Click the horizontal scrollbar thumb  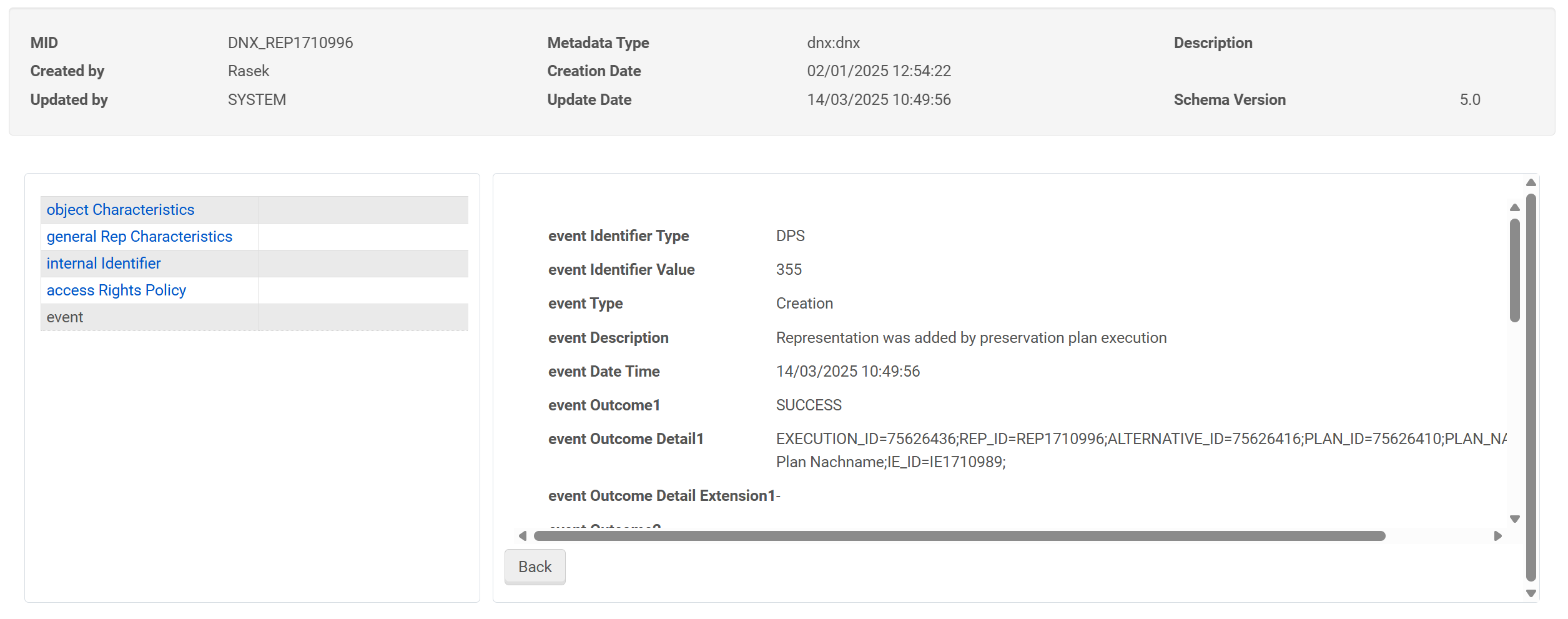[959, 536]
